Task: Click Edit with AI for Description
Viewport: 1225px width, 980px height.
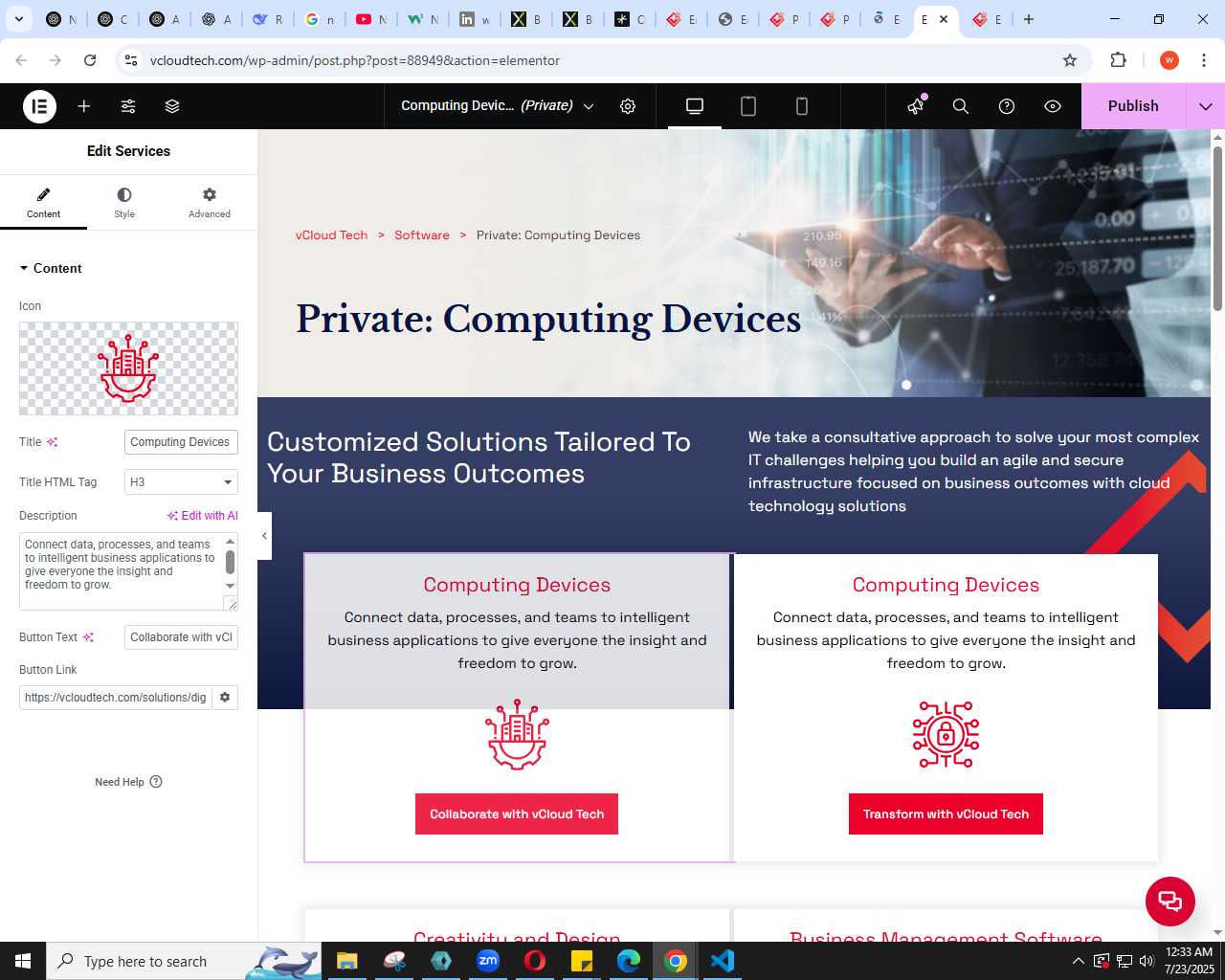Action: click(x=203, y=516)
